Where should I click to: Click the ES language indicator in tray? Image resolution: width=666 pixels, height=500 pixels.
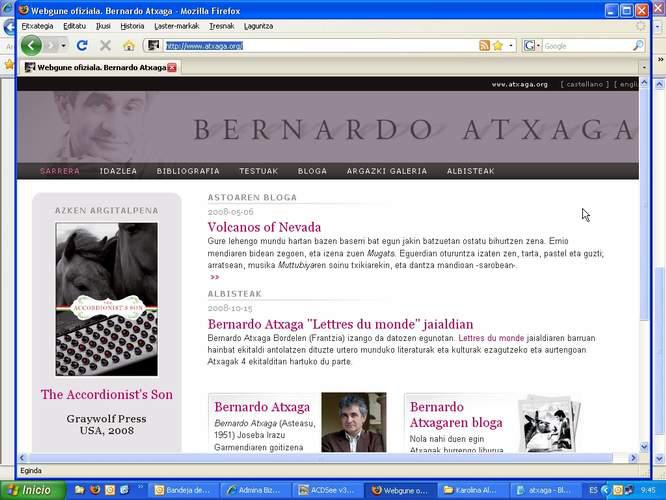593,490
